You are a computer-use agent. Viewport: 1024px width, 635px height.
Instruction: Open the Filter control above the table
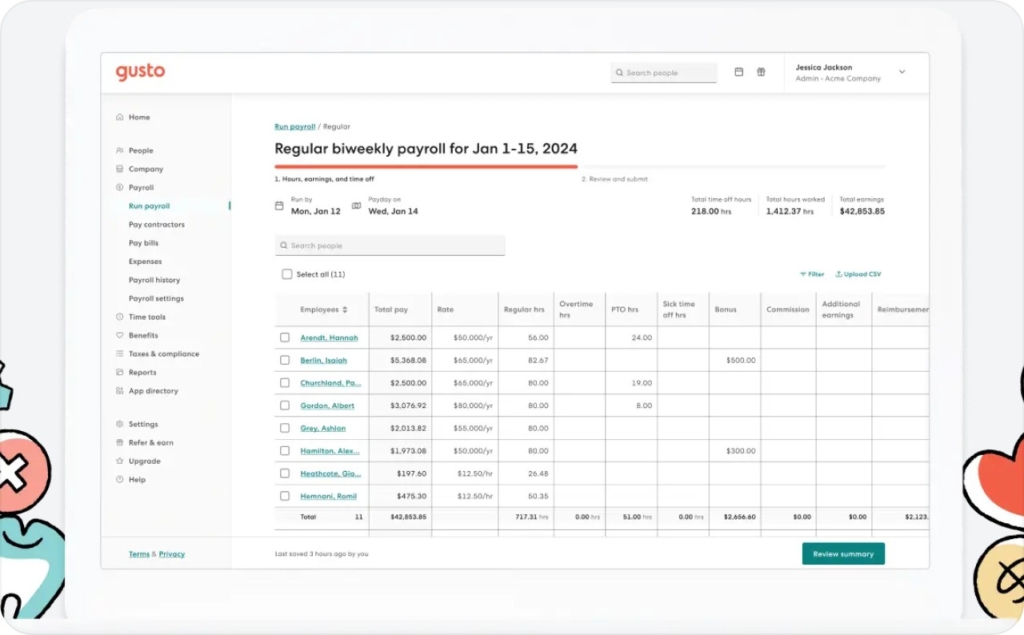[810, 273]
